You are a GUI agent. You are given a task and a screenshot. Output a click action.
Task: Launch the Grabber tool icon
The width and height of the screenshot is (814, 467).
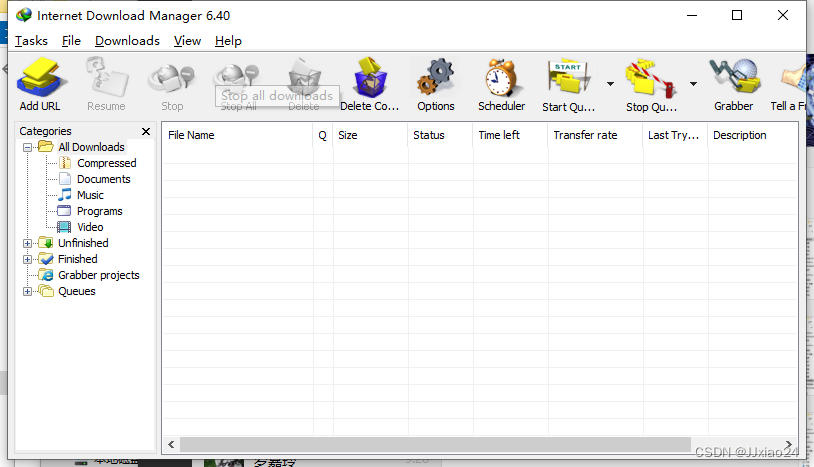coord(735,77)
